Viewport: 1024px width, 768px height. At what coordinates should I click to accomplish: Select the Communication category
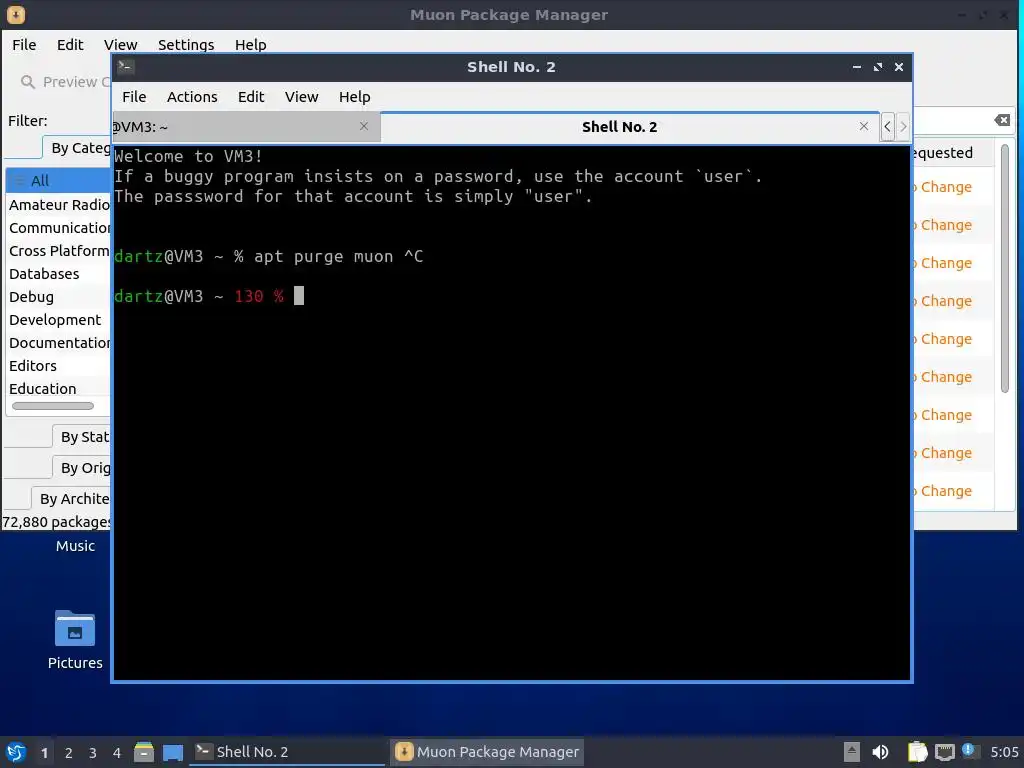[59, 228]
